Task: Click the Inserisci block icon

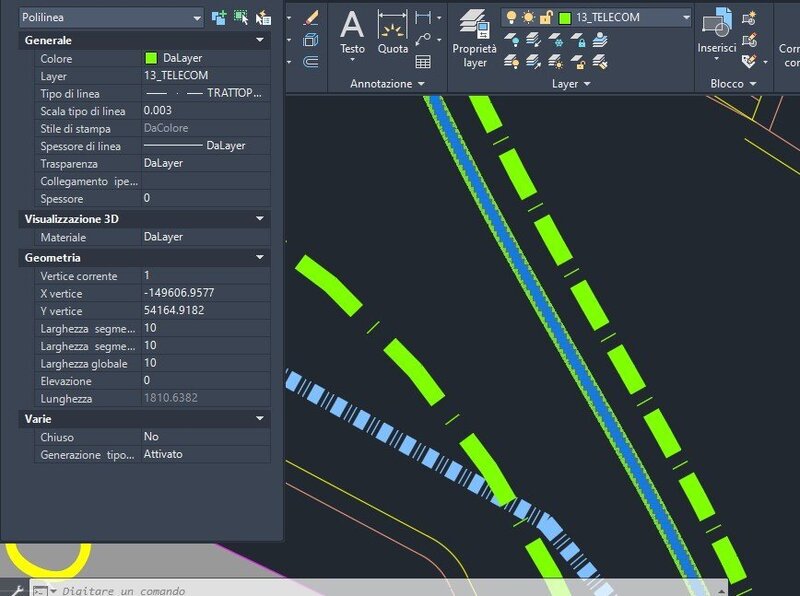Action: pos(716,32)
